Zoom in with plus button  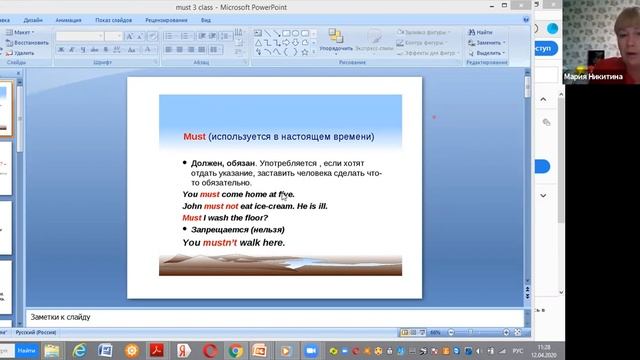pyautogui.click(x=506, y=333)
